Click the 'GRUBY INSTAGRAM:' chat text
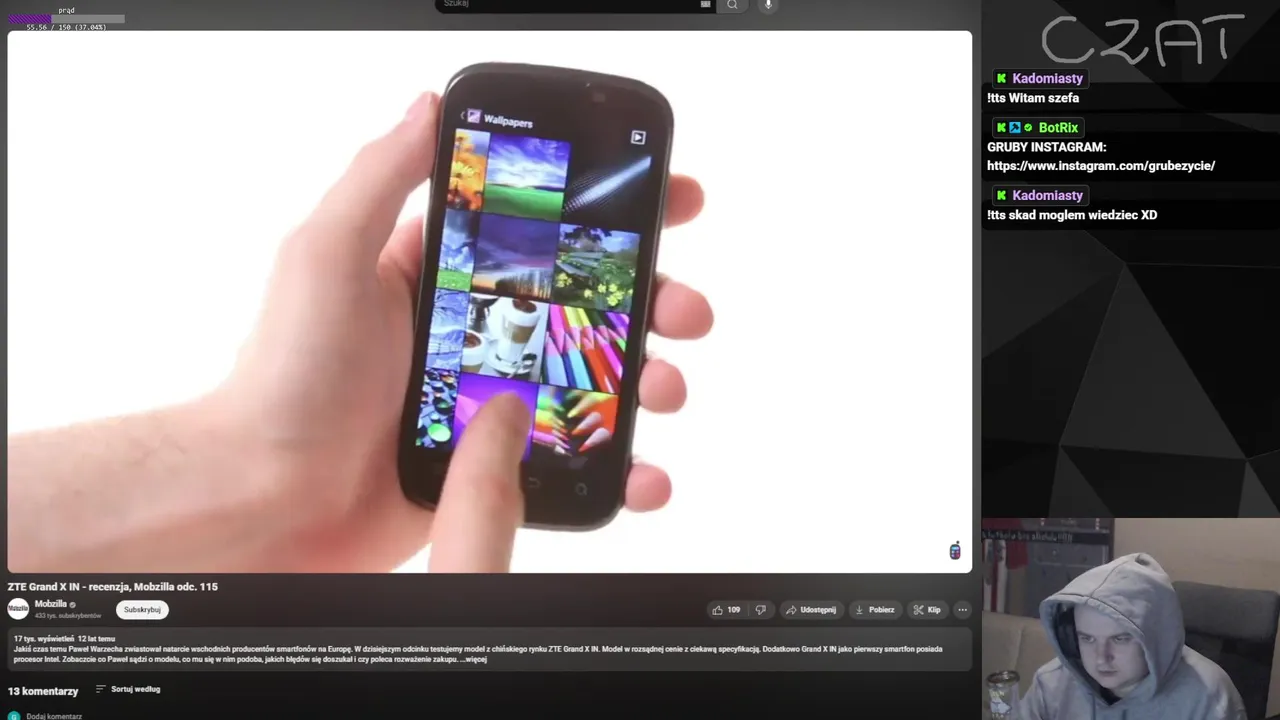The height and width of the screenshot is (720, 1280). coord(1047,147)
